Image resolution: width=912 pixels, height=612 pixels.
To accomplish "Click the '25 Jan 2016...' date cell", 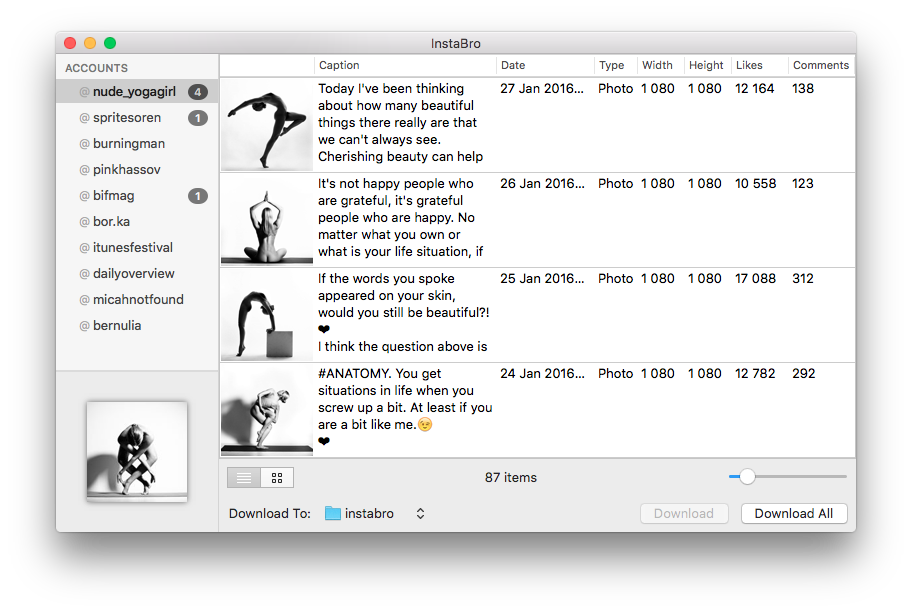I will point(542,279).
